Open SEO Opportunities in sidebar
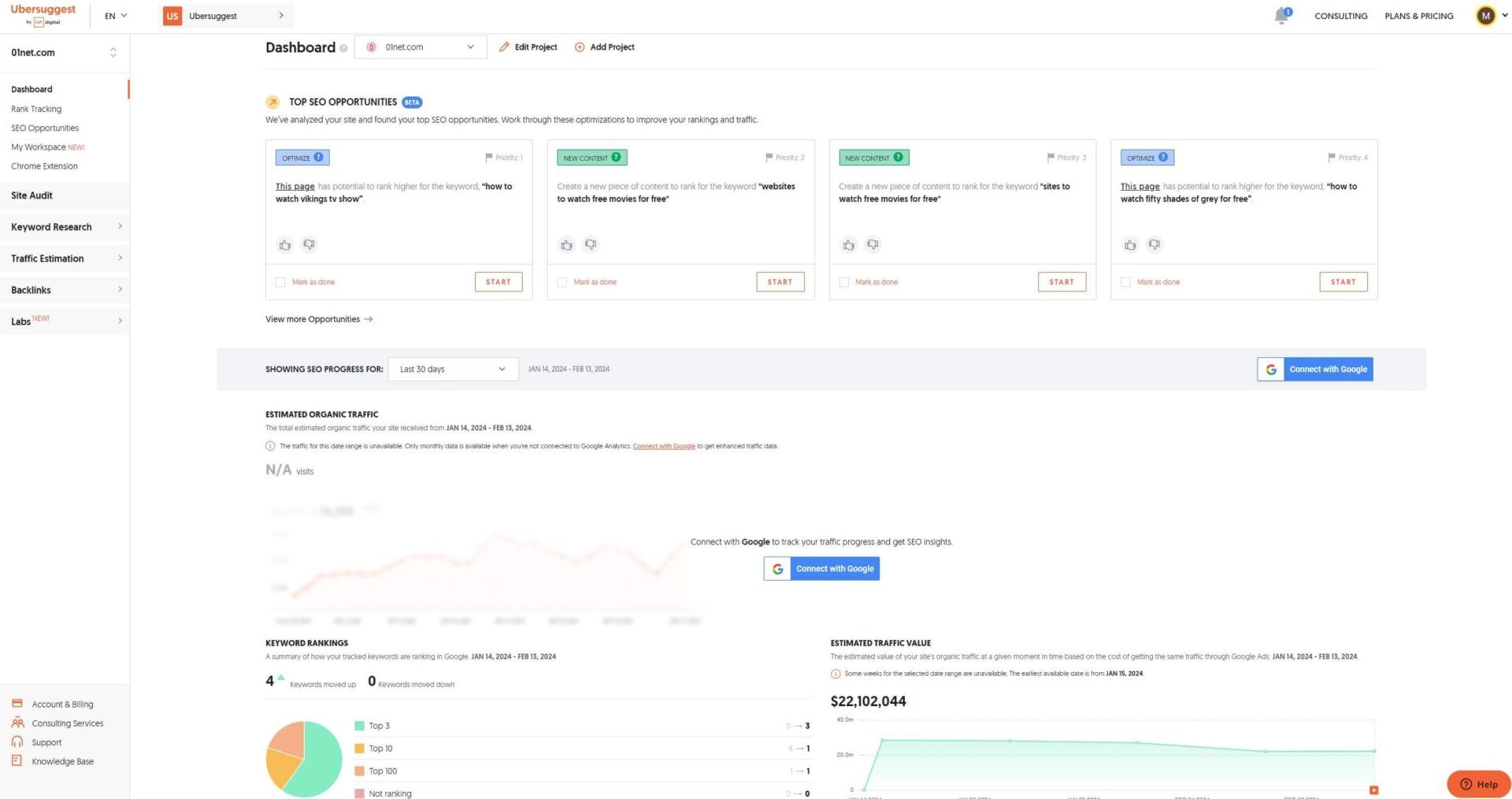The image size is (1512, 799). [45, 128]
